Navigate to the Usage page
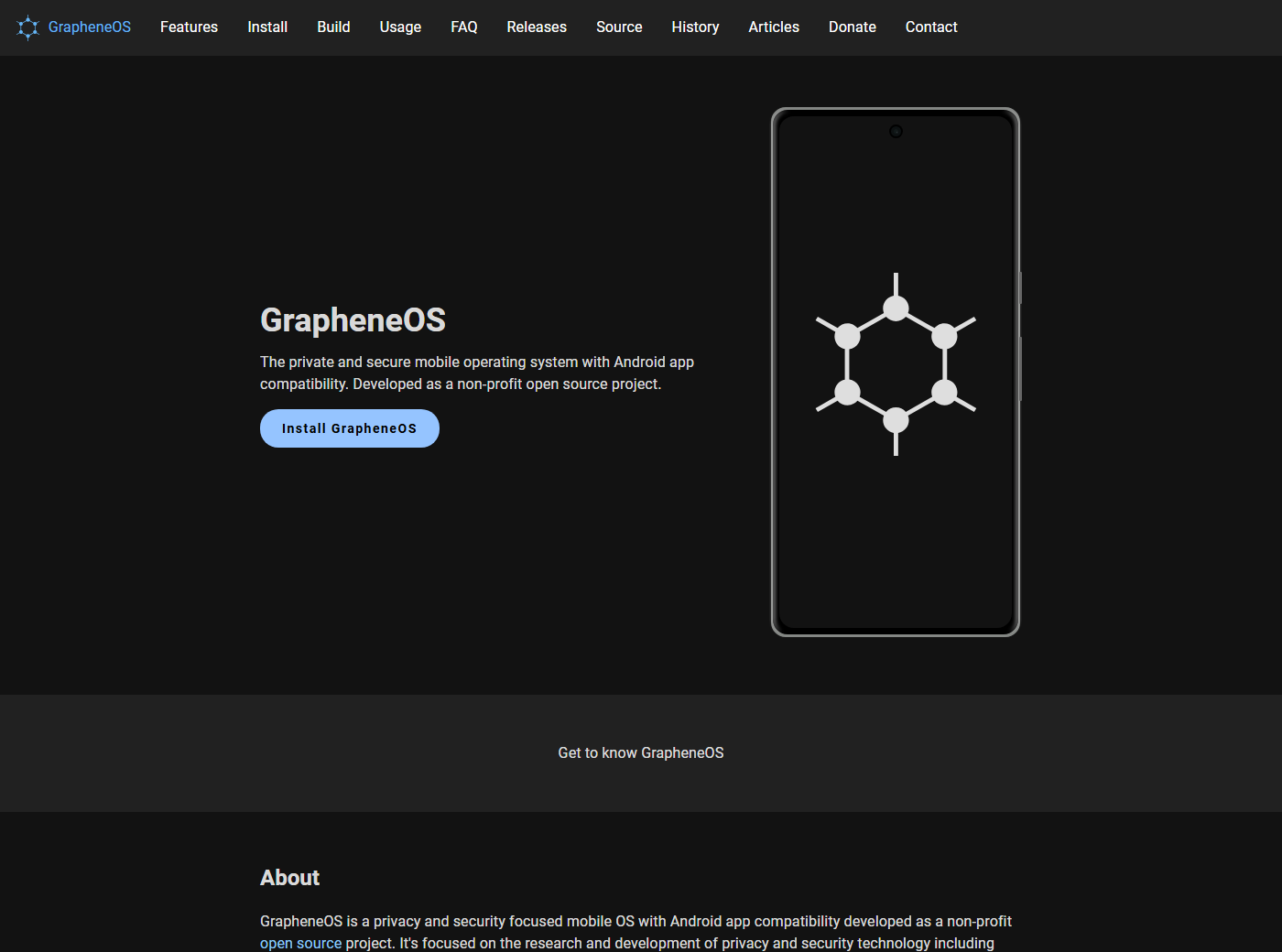 pos(400,27)
